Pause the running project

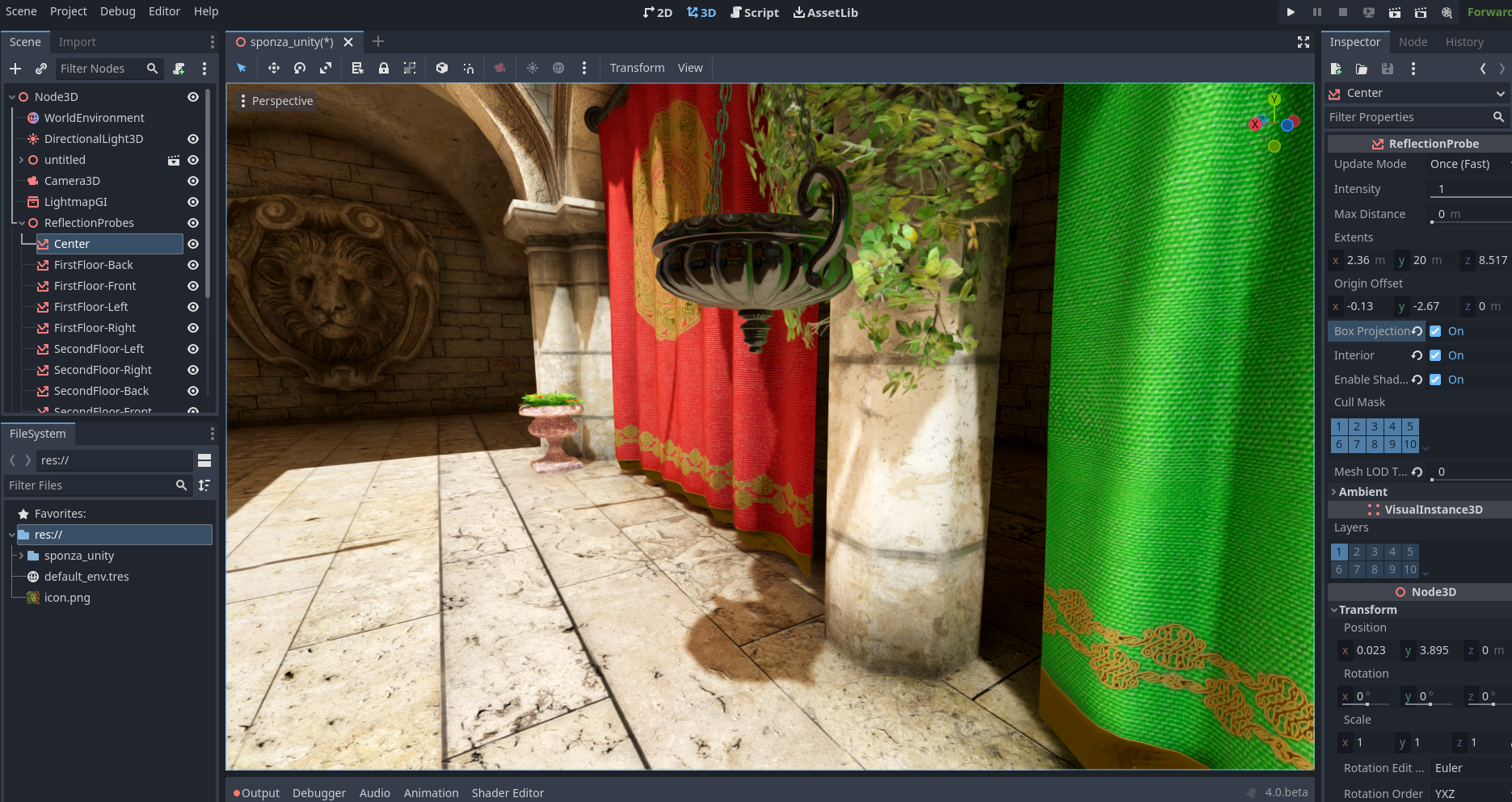coord(1317,12)
